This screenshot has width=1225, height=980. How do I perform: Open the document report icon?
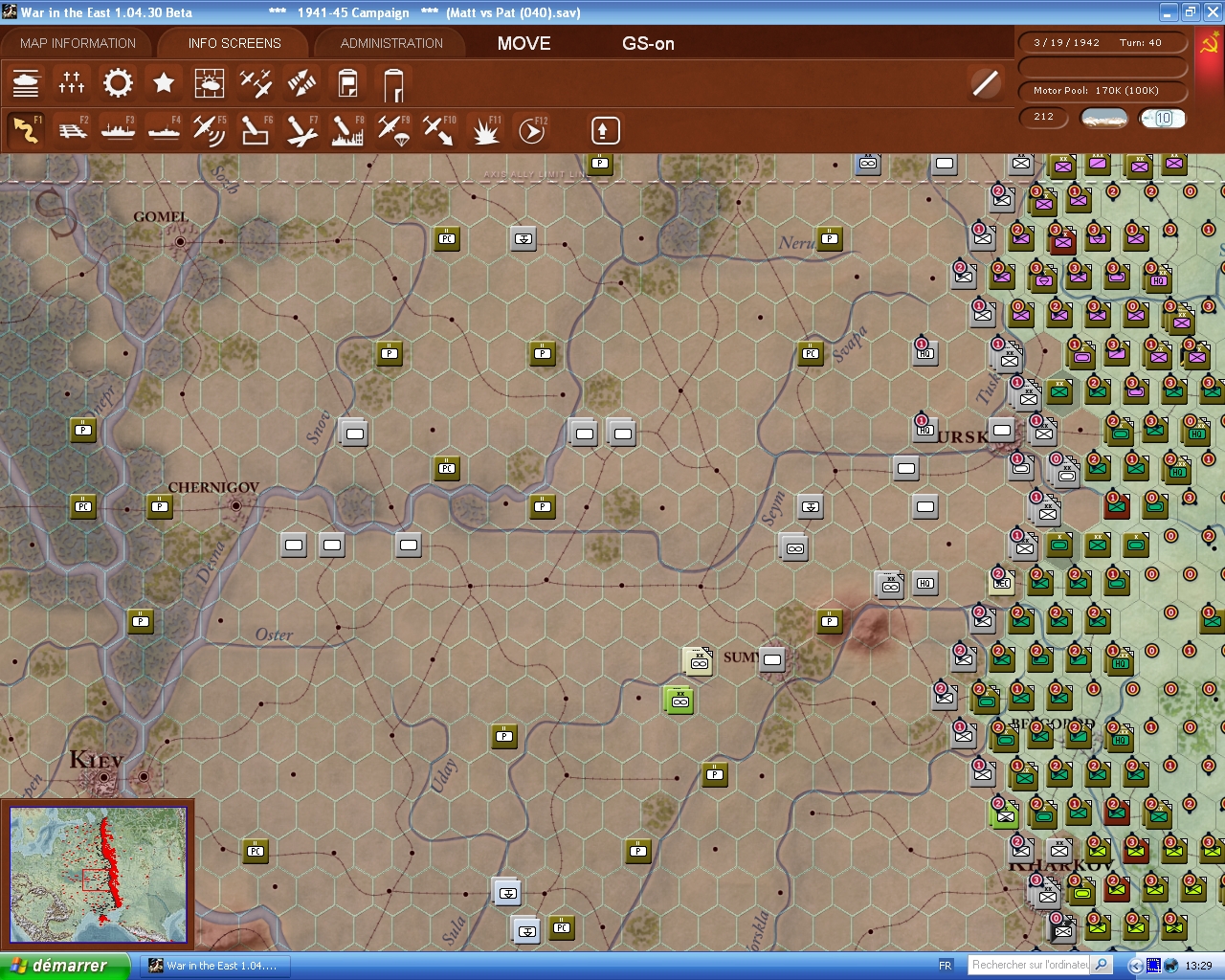click(x=347, y=83)
